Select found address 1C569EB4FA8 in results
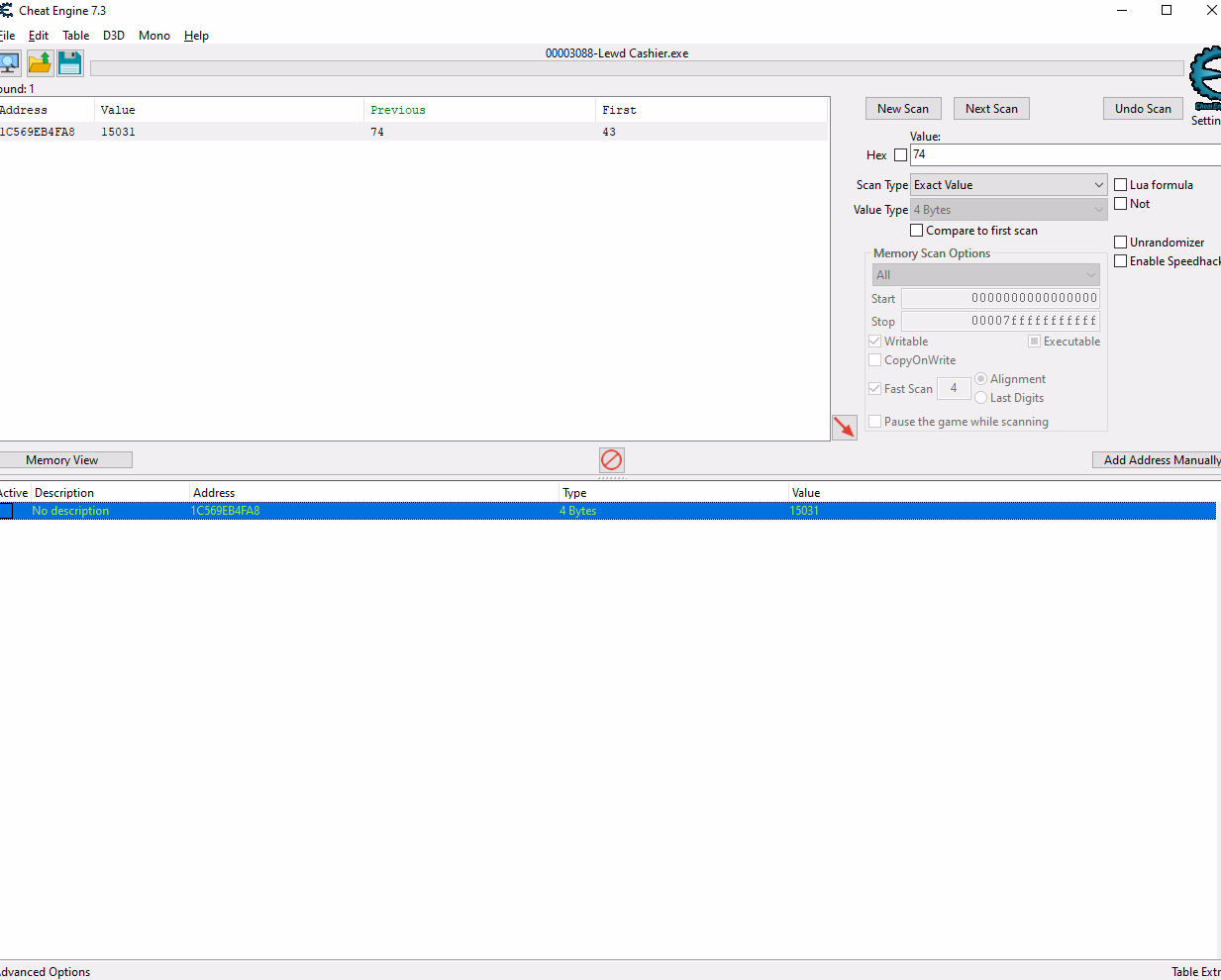This screenshot has height=980, width=1221. [38, 132]
